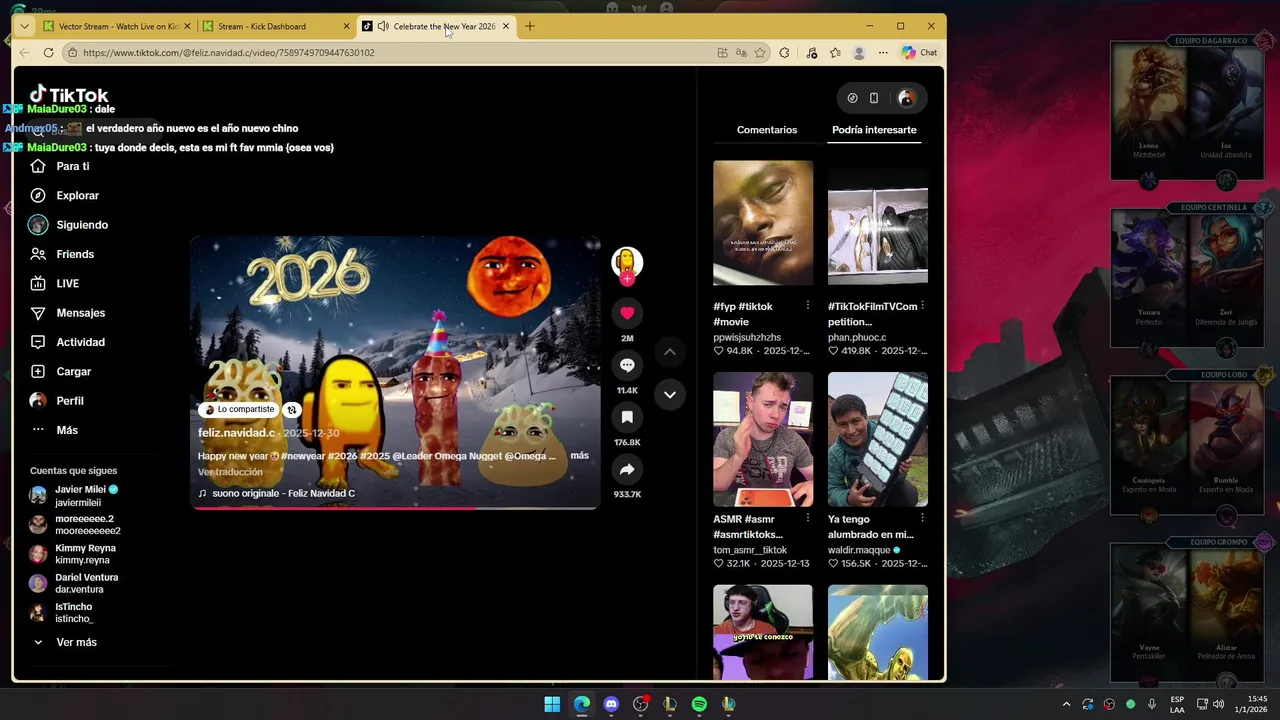Screen dimensions: 1280x720
Task: Open Edge media control music icon
Action: 811,53
